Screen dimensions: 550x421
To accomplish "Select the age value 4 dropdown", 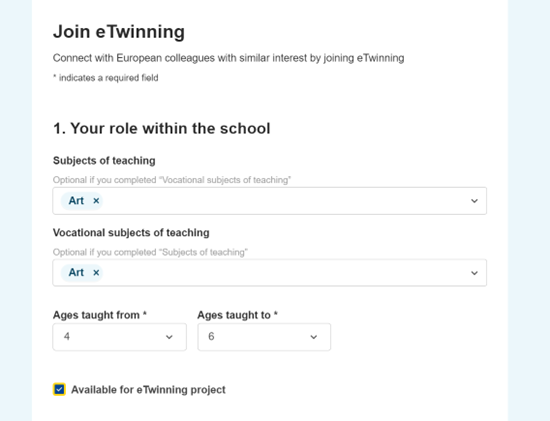I will 120,337.
